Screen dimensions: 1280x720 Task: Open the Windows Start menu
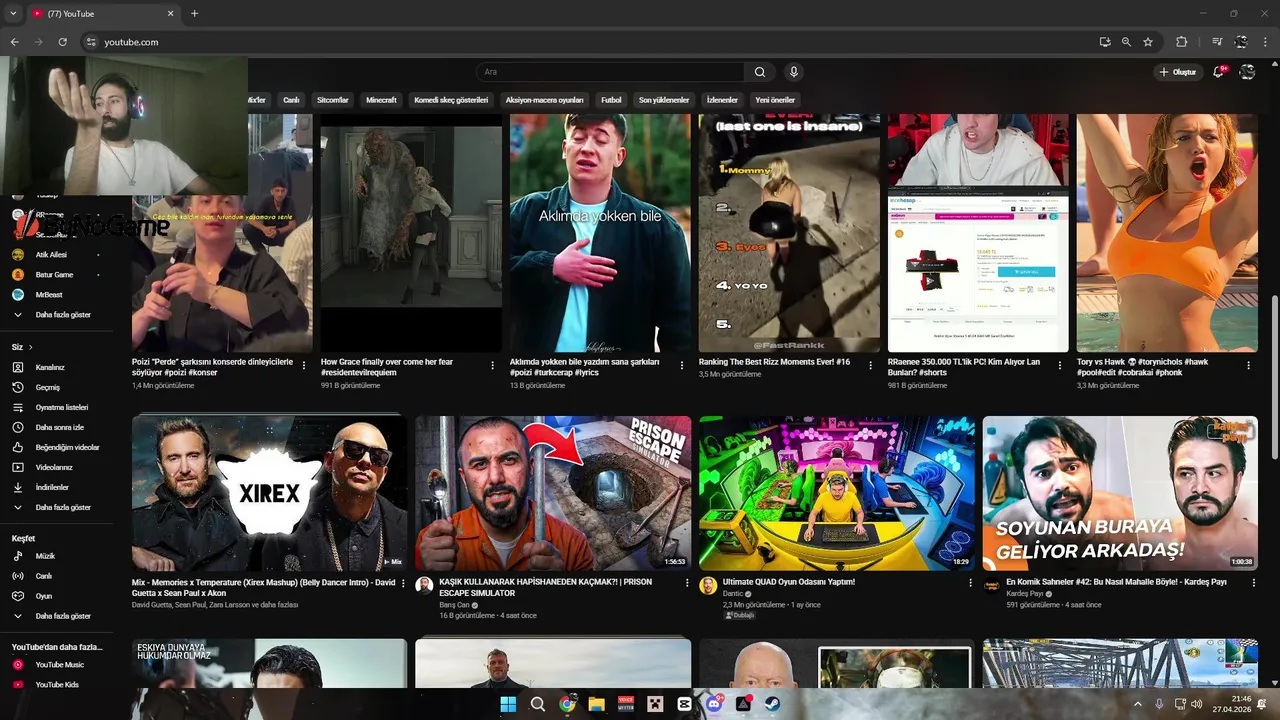pos(508,704)
